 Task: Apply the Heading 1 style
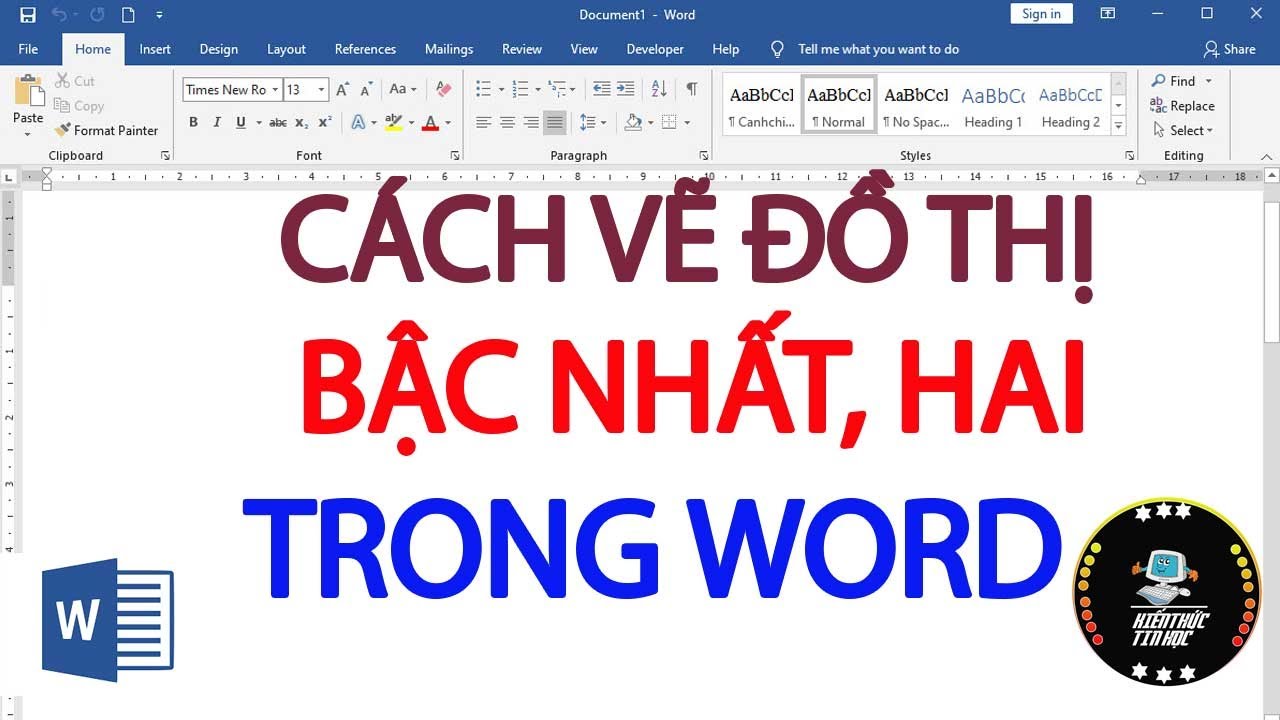[993, 105]
